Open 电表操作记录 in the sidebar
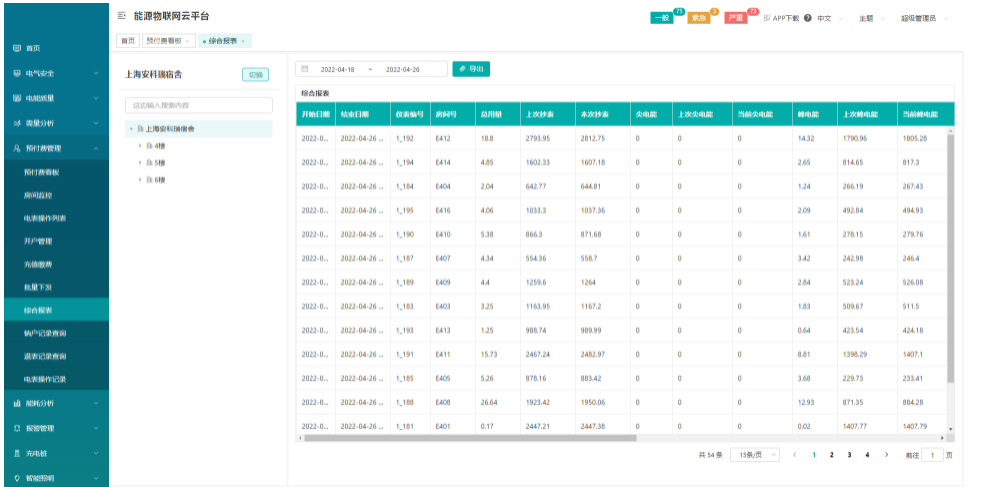Screen dimensions: 1007x487 [45, 379]
